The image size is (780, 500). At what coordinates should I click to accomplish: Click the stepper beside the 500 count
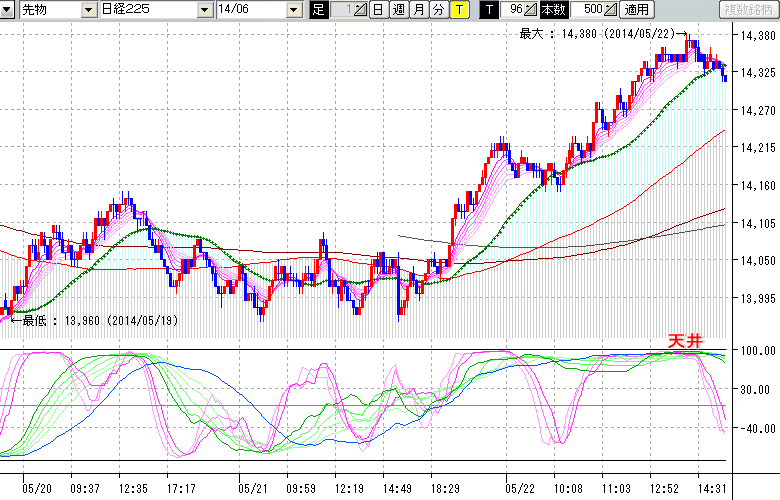coord(611,10)
